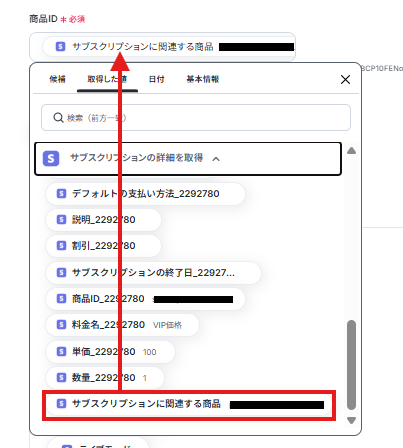The image size is (403, 448).
Task: Close the value picker popup
Action: 345,79
